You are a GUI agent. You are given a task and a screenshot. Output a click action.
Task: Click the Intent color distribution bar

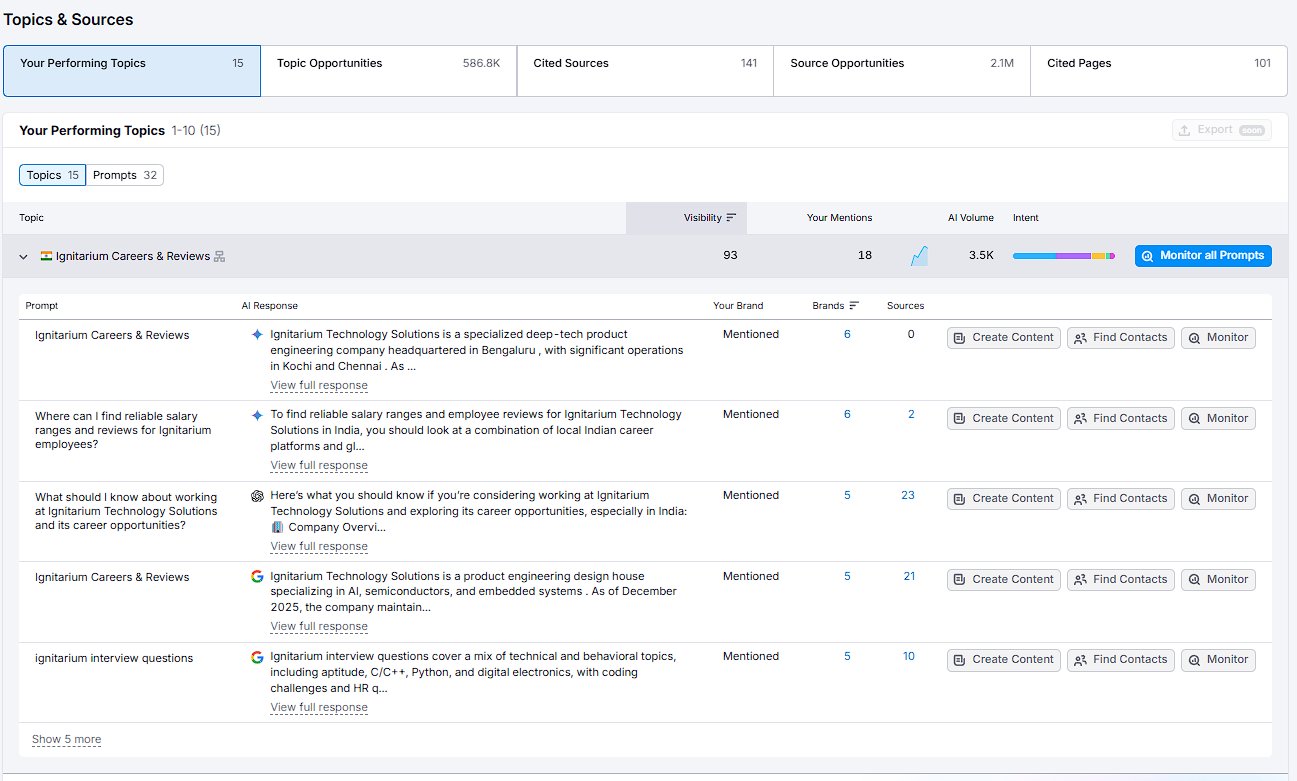(x=1064, y=255)
